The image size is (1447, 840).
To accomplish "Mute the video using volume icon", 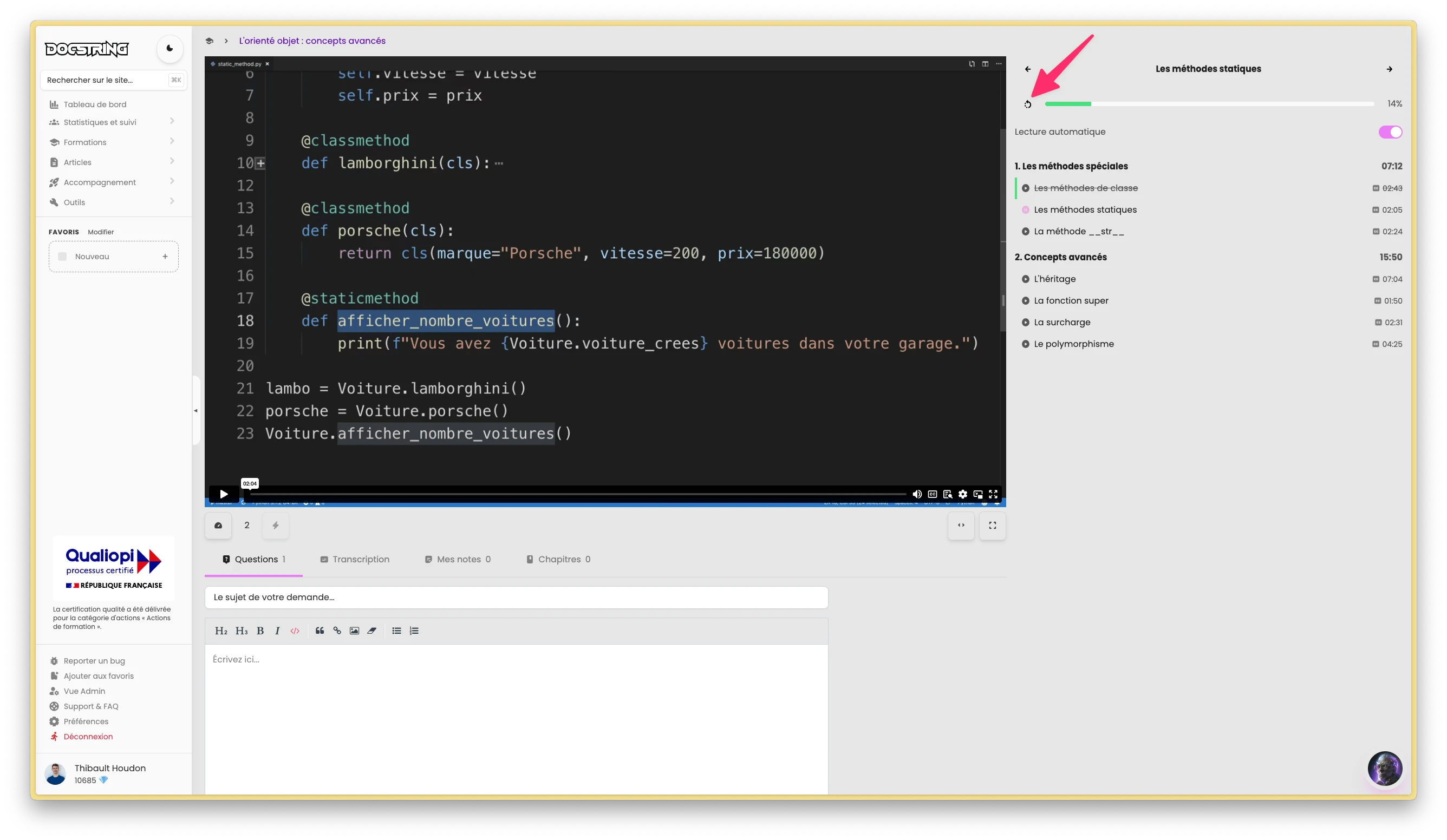I will [x=917, y=494].
